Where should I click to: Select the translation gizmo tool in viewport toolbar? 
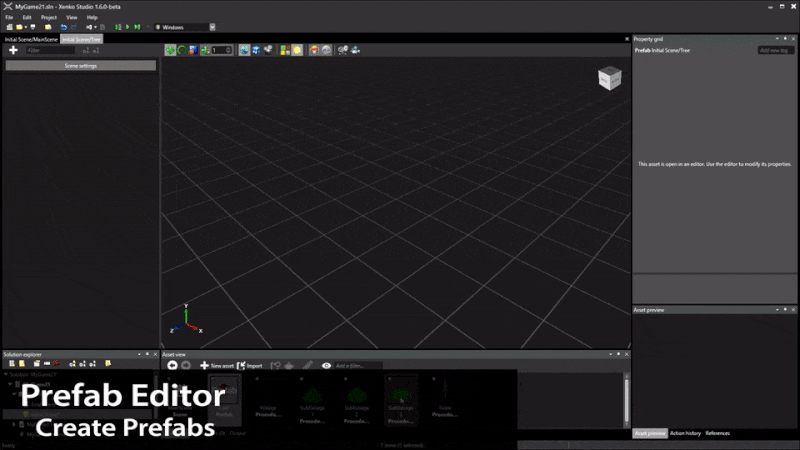[171, 50]
